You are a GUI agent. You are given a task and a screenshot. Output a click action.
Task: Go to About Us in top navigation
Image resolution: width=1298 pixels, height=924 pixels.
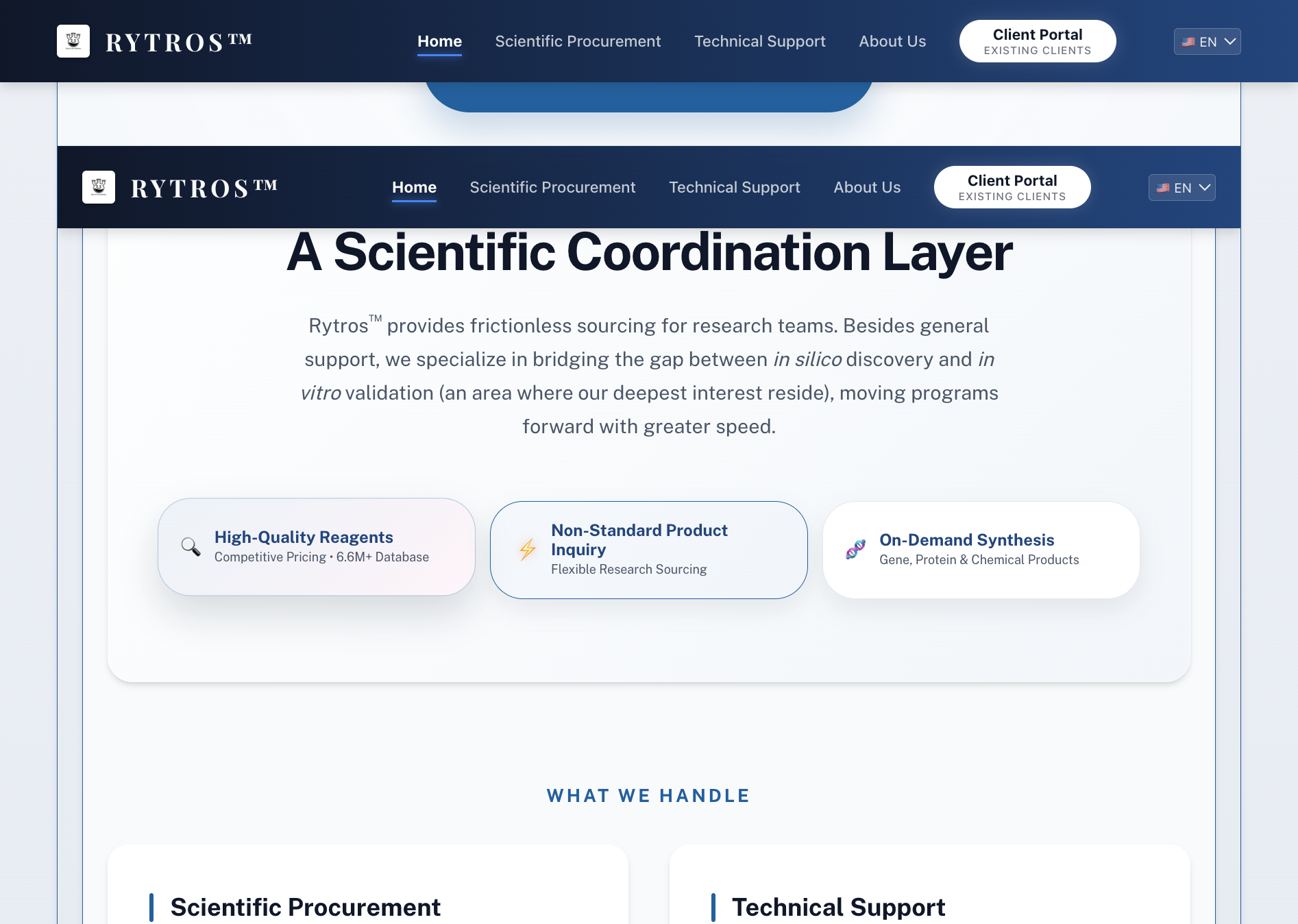(892, 41)
